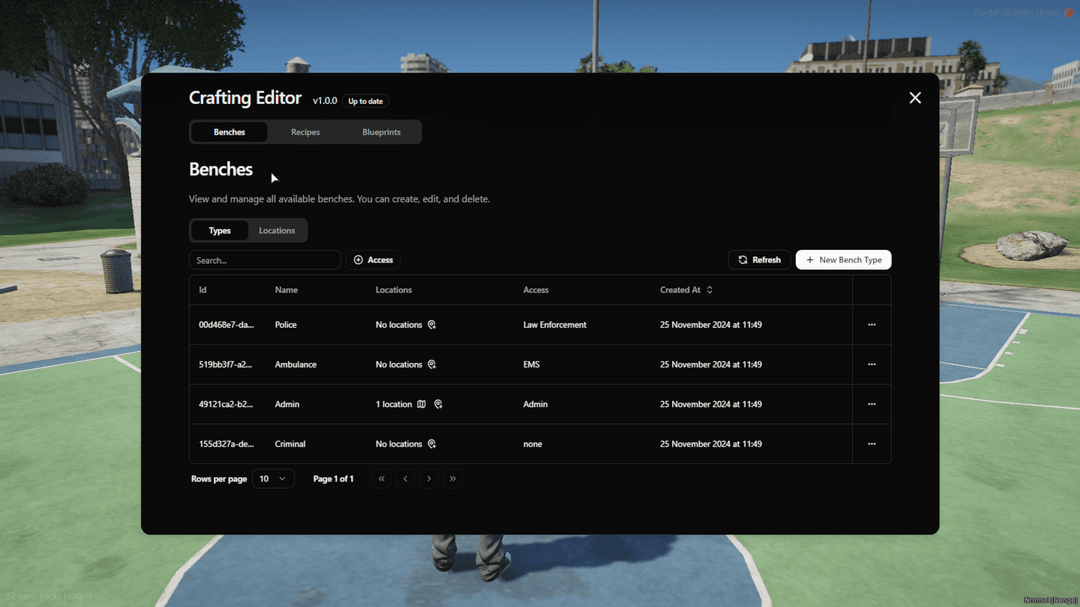This screenshot has width=1080, height=607.
Task: Open the Access filter dropdown
Action: click(x=373, y=260)
